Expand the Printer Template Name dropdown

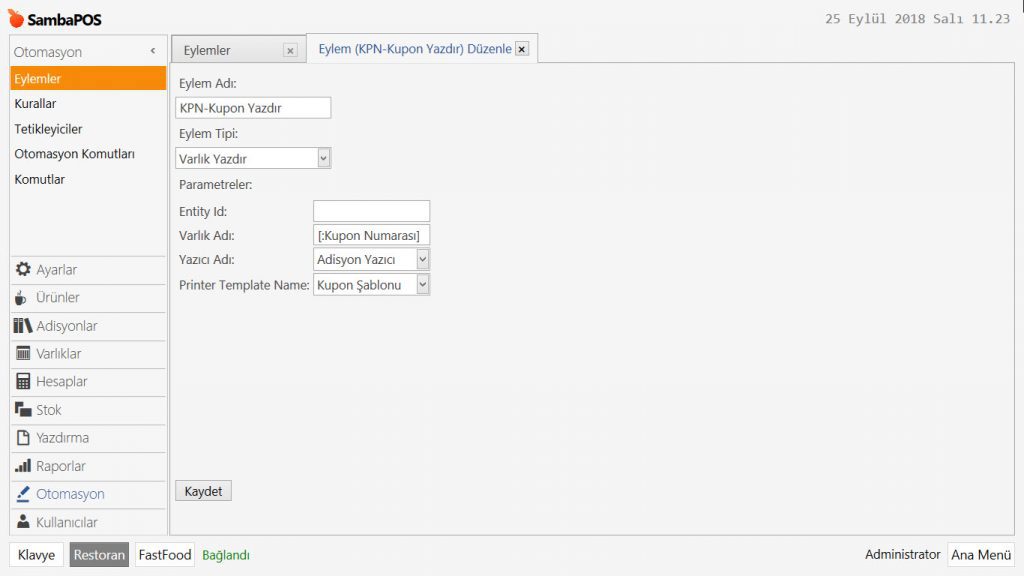pyautogui.click(x=422, y=285)
